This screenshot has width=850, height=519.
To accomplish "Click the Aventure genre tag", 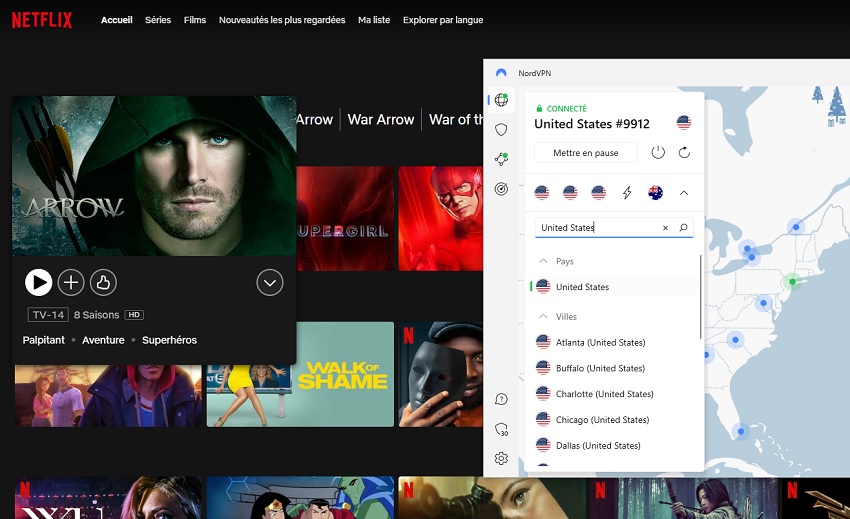I will coord(103,340).
